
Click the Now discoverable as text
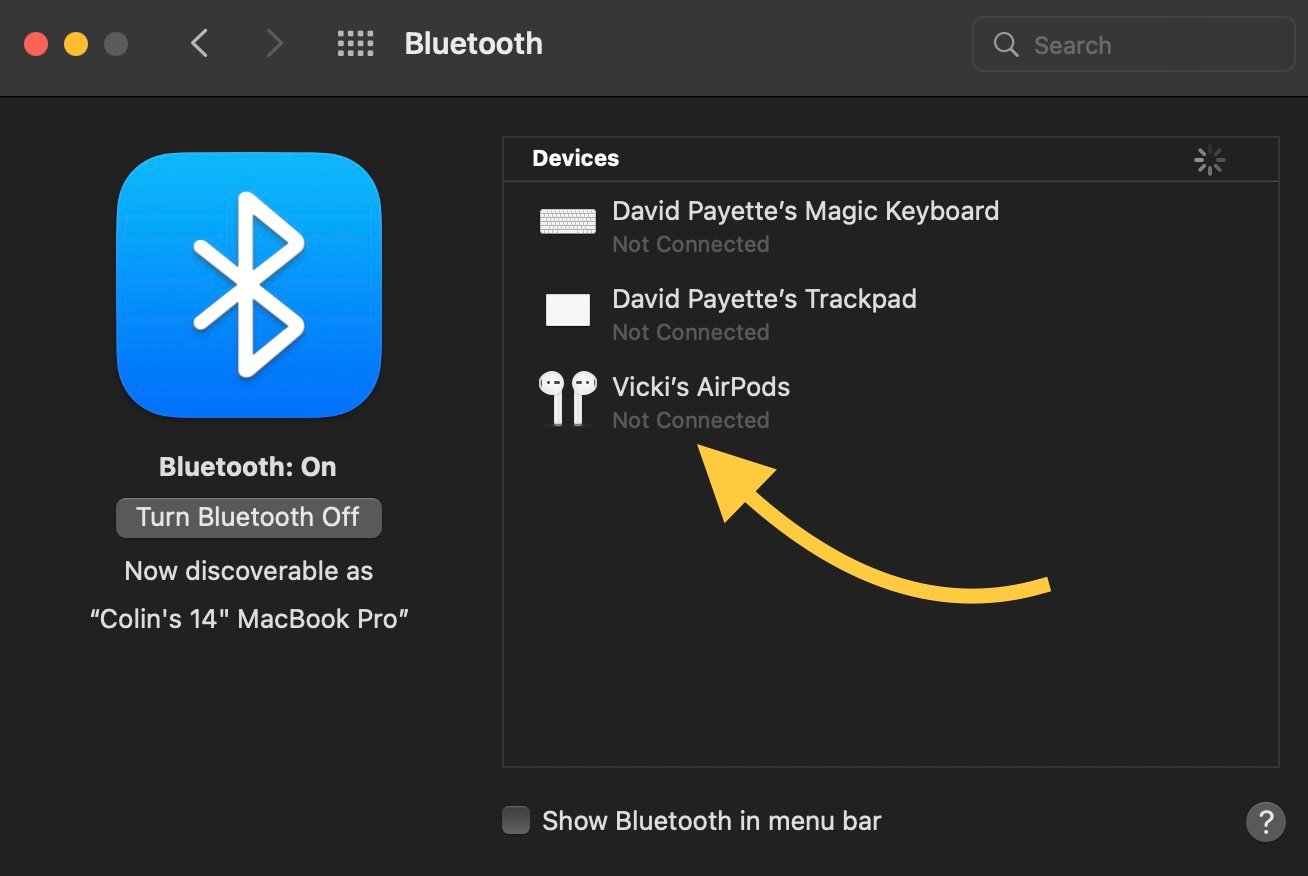point(249,571)
